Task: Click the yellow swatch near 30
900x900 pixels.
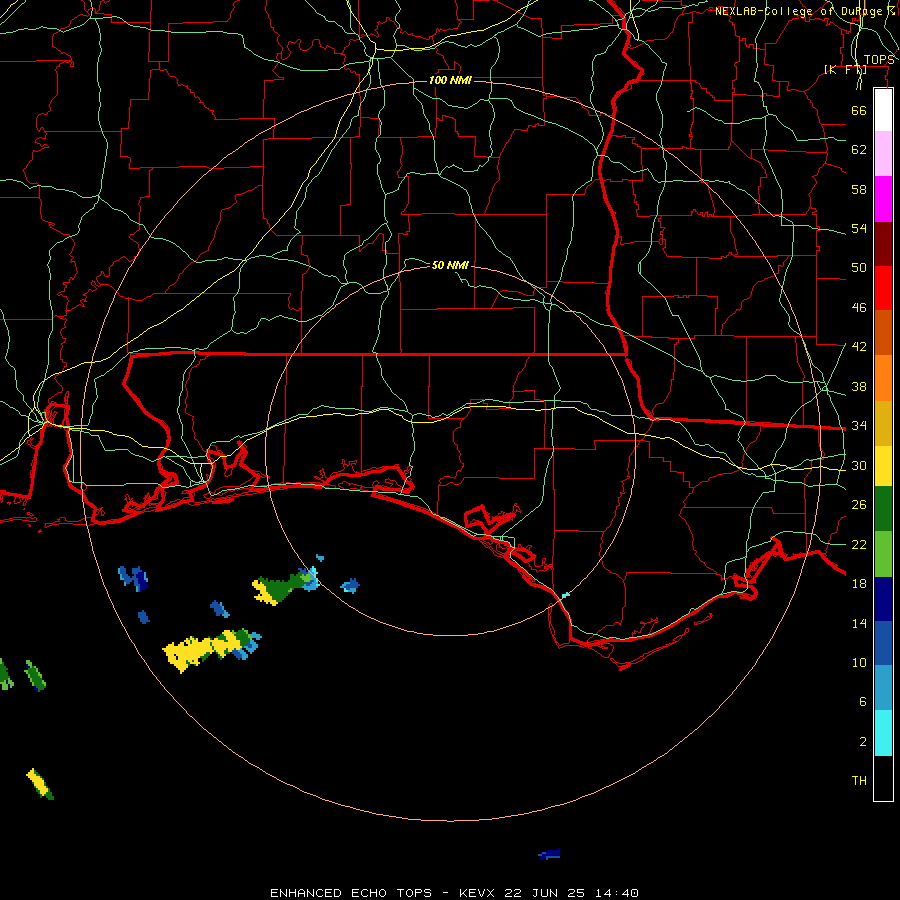Action: 883,465
